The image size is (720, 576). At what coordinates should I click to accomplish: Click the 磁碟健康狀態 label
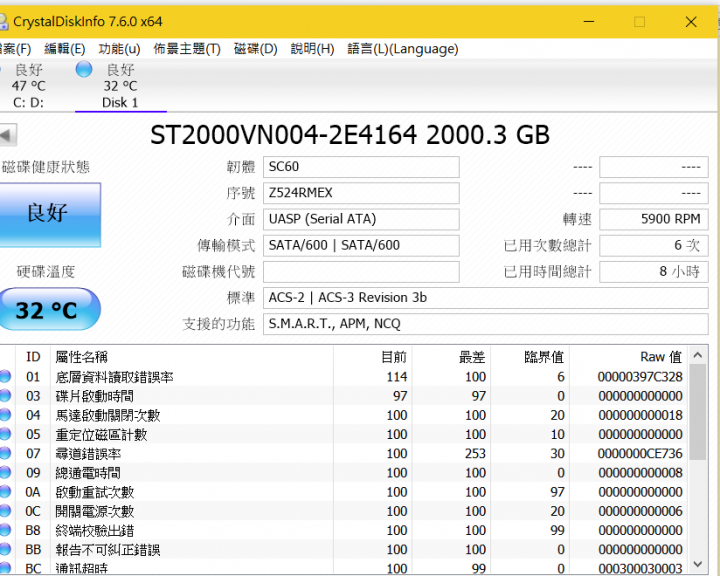tap(45, 167)
